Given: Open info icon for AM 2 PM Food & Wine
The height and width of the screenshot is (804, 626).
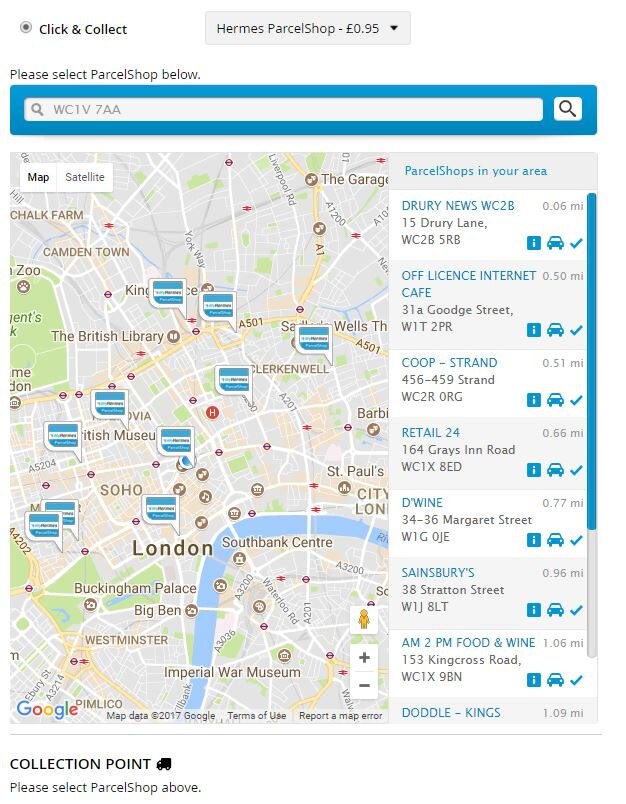Looking at the screenshot, I should pos(534,680).
